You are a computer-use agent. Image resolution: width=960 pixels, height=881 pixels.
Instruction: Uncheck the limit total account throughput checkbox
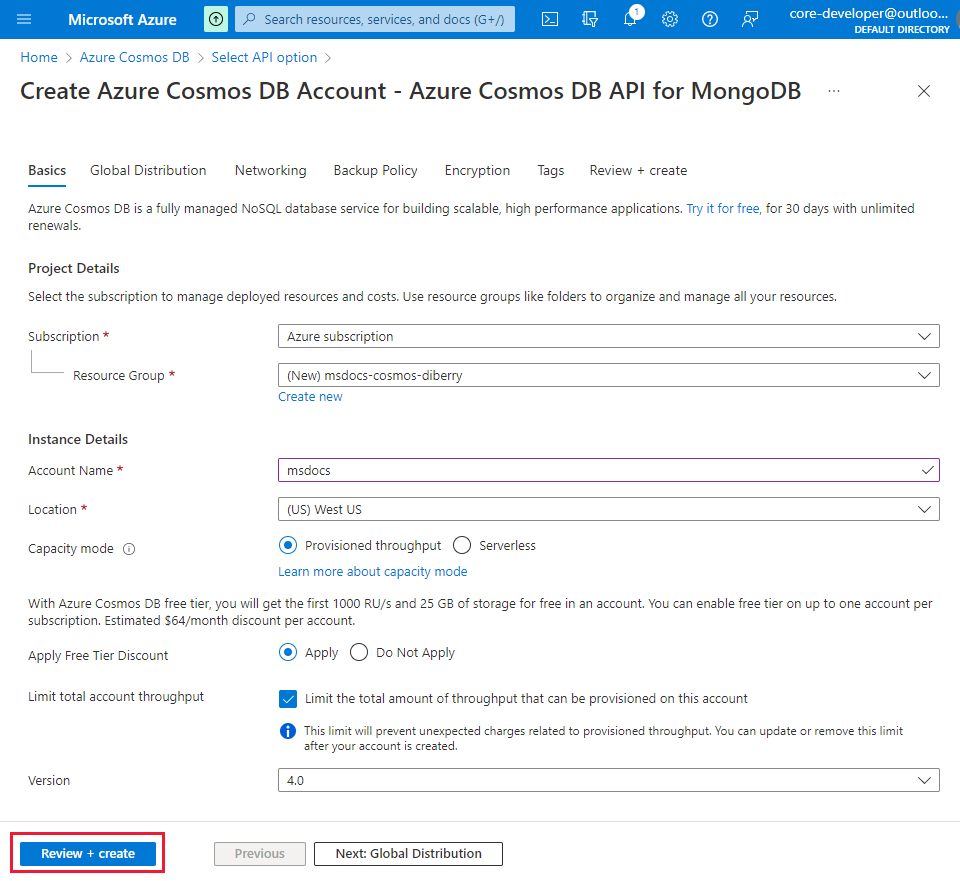pos(288,699)
